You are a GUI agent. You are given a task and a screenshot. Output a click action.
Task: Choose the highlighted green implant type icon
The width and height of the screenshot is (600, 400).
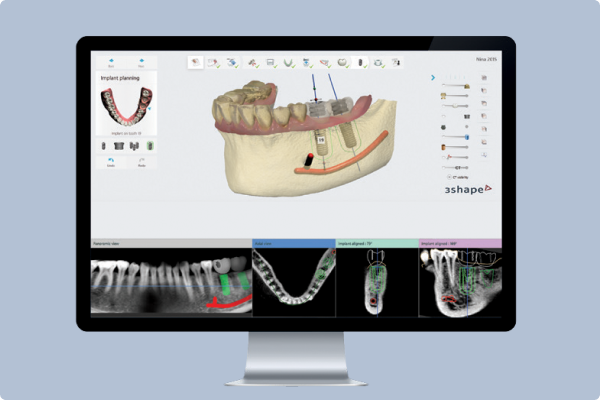(x=149, y=145)
